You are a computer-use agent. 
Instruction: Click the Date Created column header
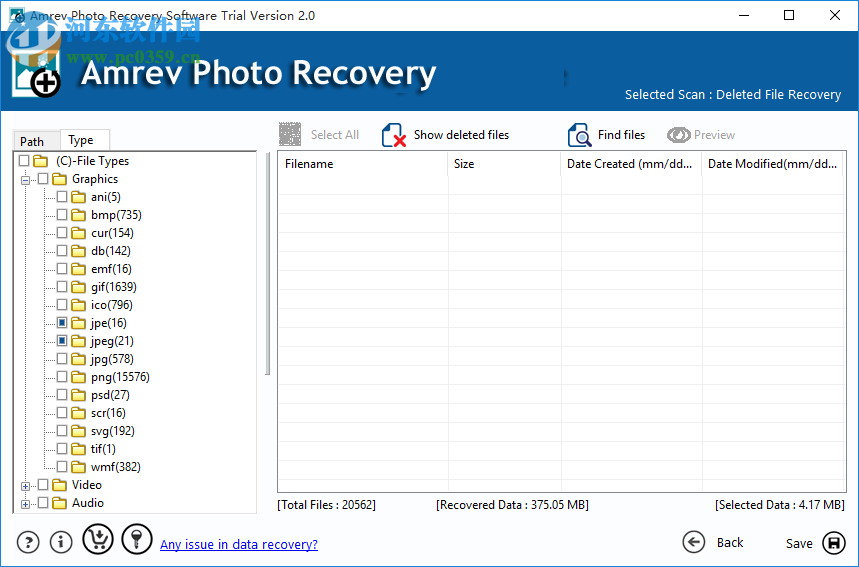631,164
